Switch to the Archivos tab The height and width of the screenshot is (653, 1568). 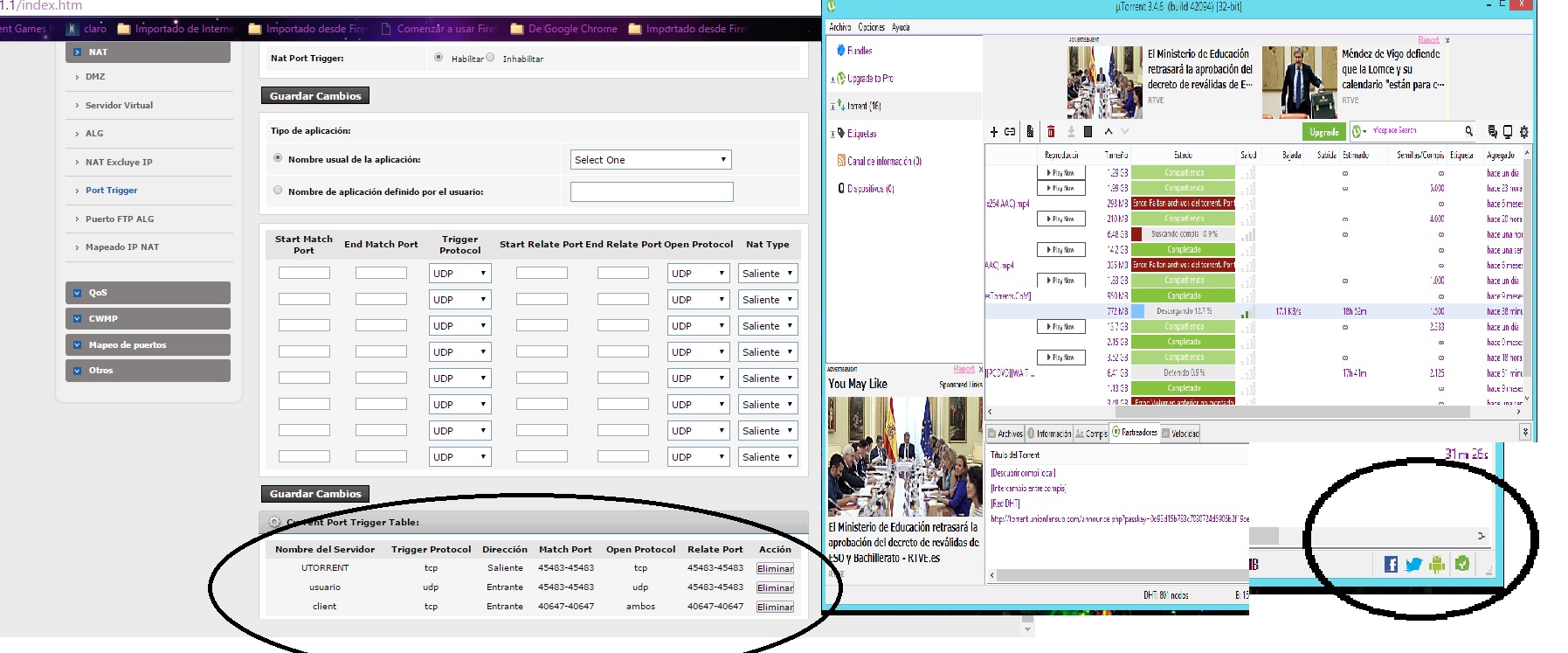pos(1005,434)
